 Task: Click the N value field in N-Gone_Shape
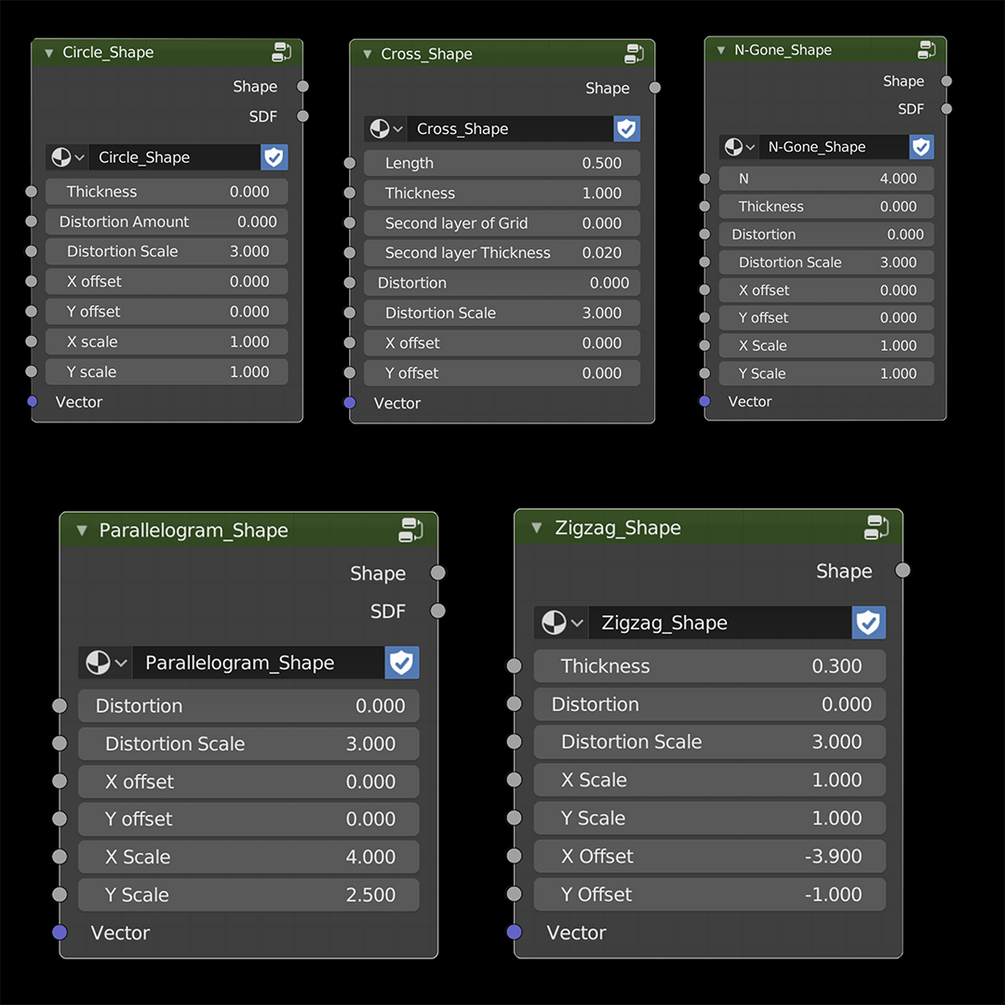[x=826, y=178]
